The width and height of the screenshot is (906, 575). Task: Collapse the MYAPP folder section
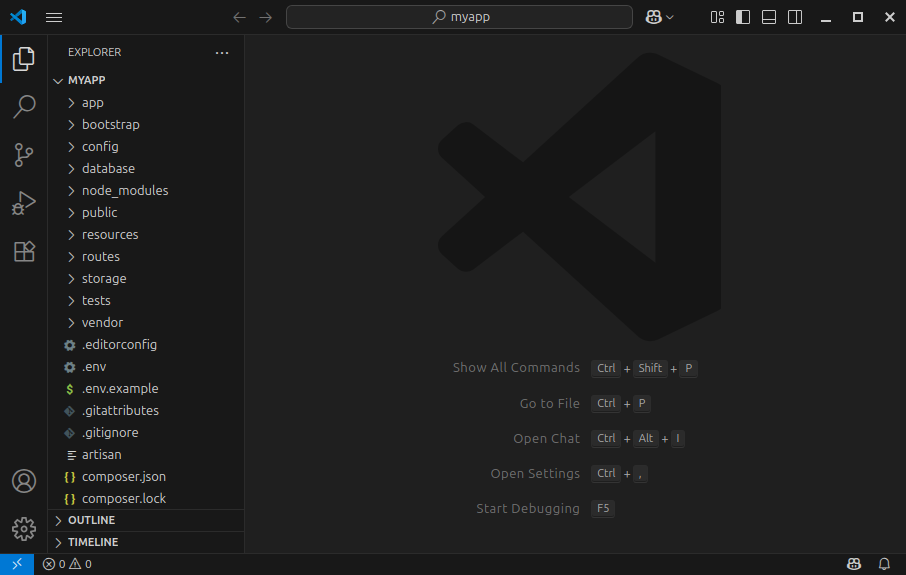click(x=146, y=80)
